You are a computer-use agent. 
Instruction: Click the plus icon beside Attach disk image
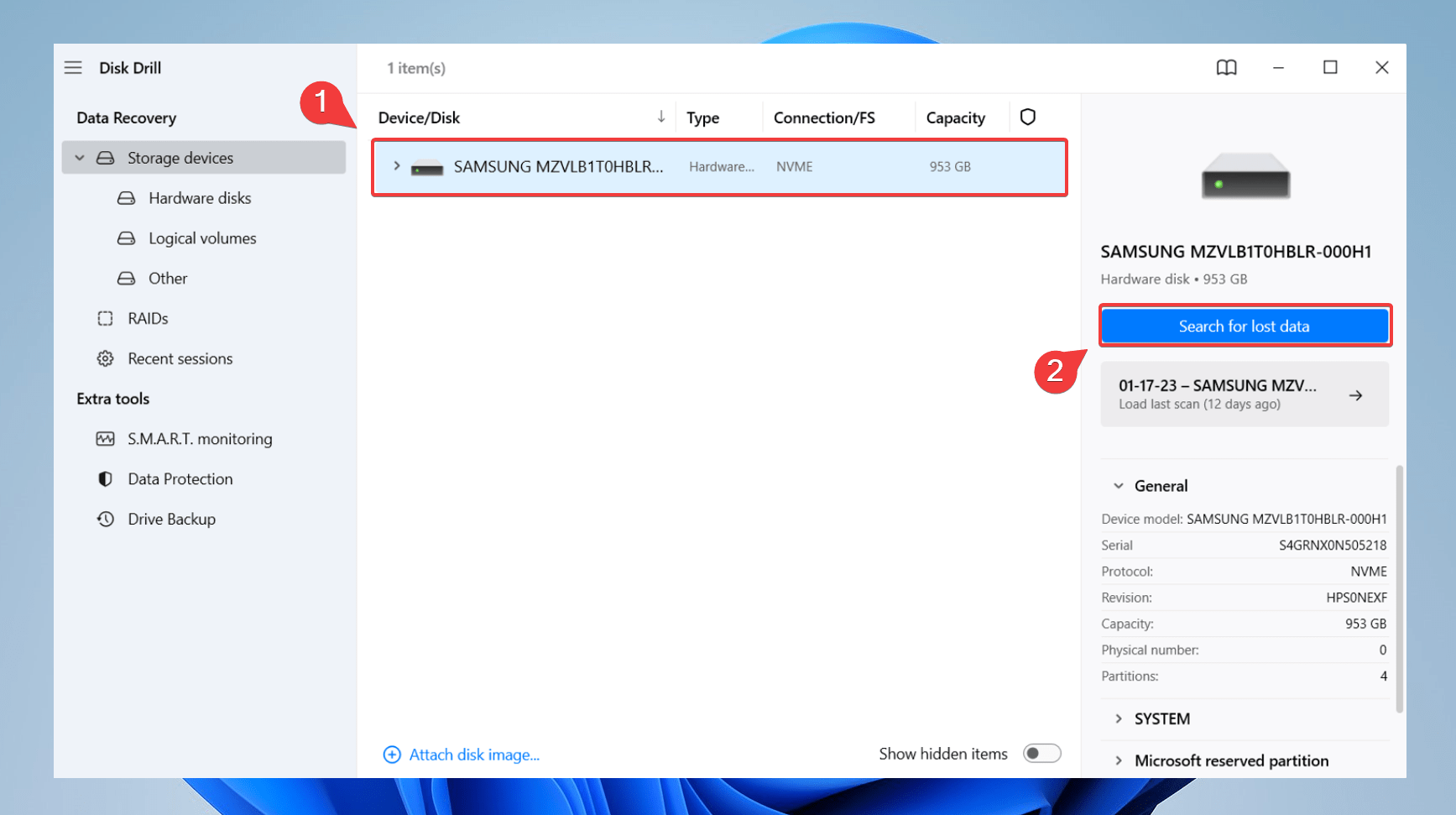pos(392,755)
